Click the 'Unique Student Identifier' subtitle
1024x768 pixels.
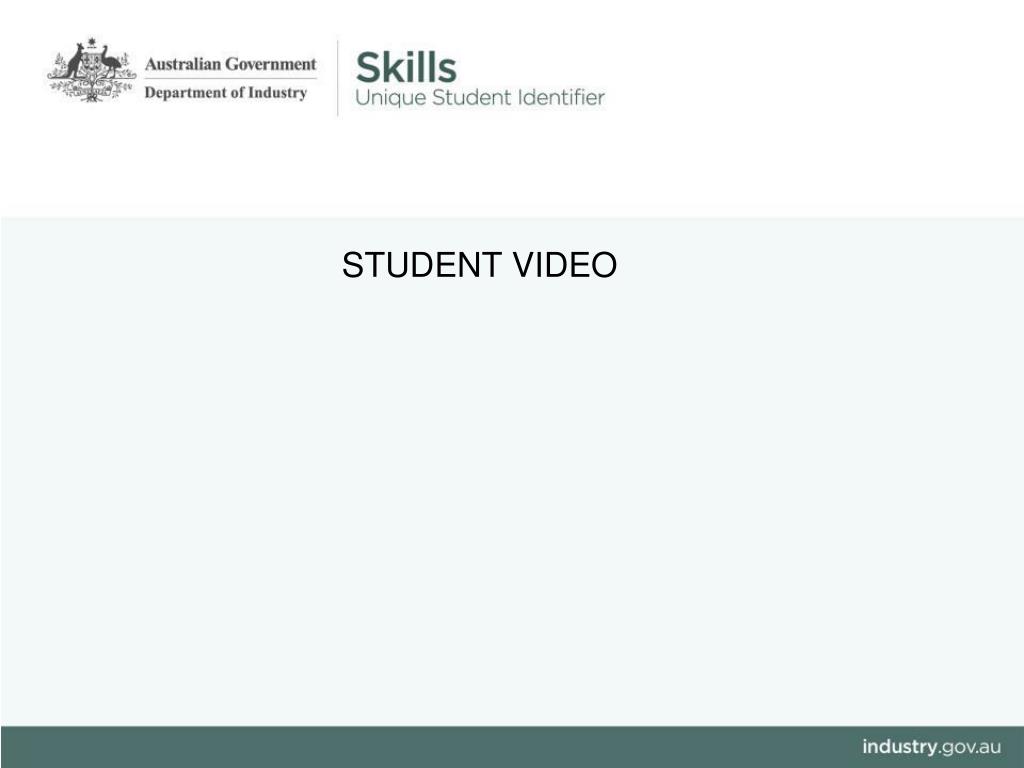point(480,98)
